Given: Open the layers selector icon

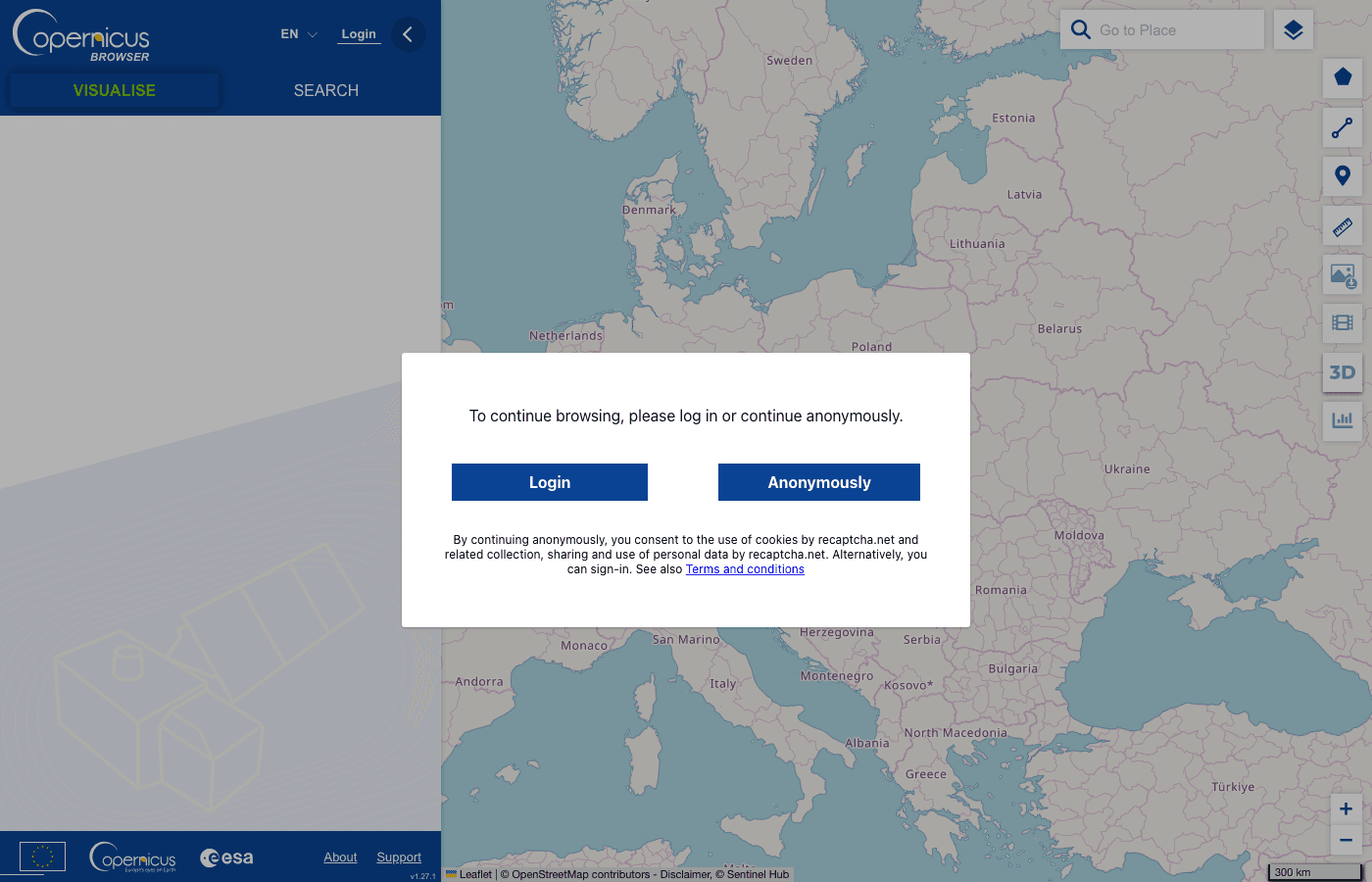Looking at the screenshot, I should click(1293, 29).
